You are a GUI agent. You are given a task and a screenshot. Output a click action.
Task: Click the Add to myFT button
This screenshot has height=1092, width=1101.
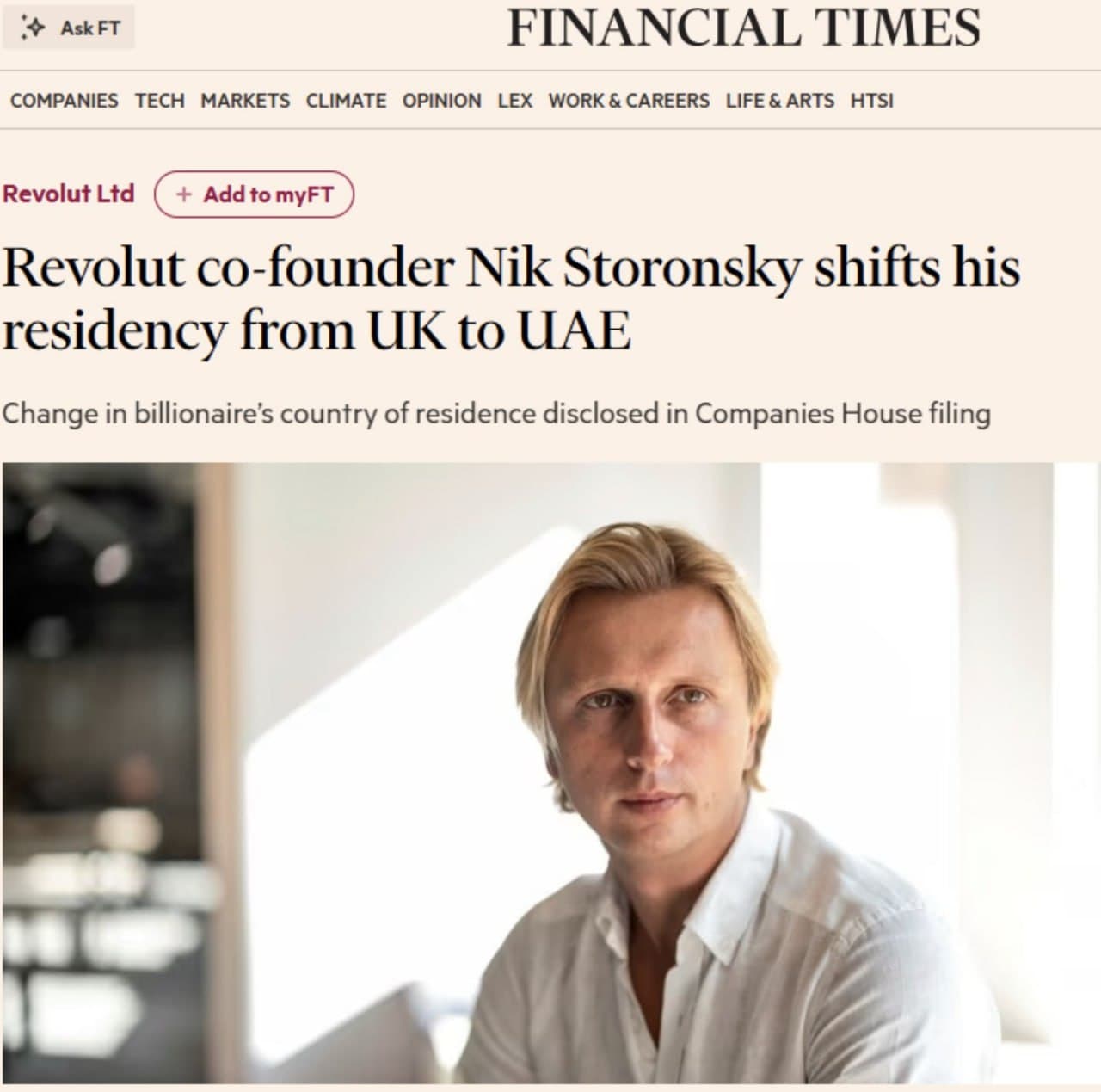click(255, 194)
